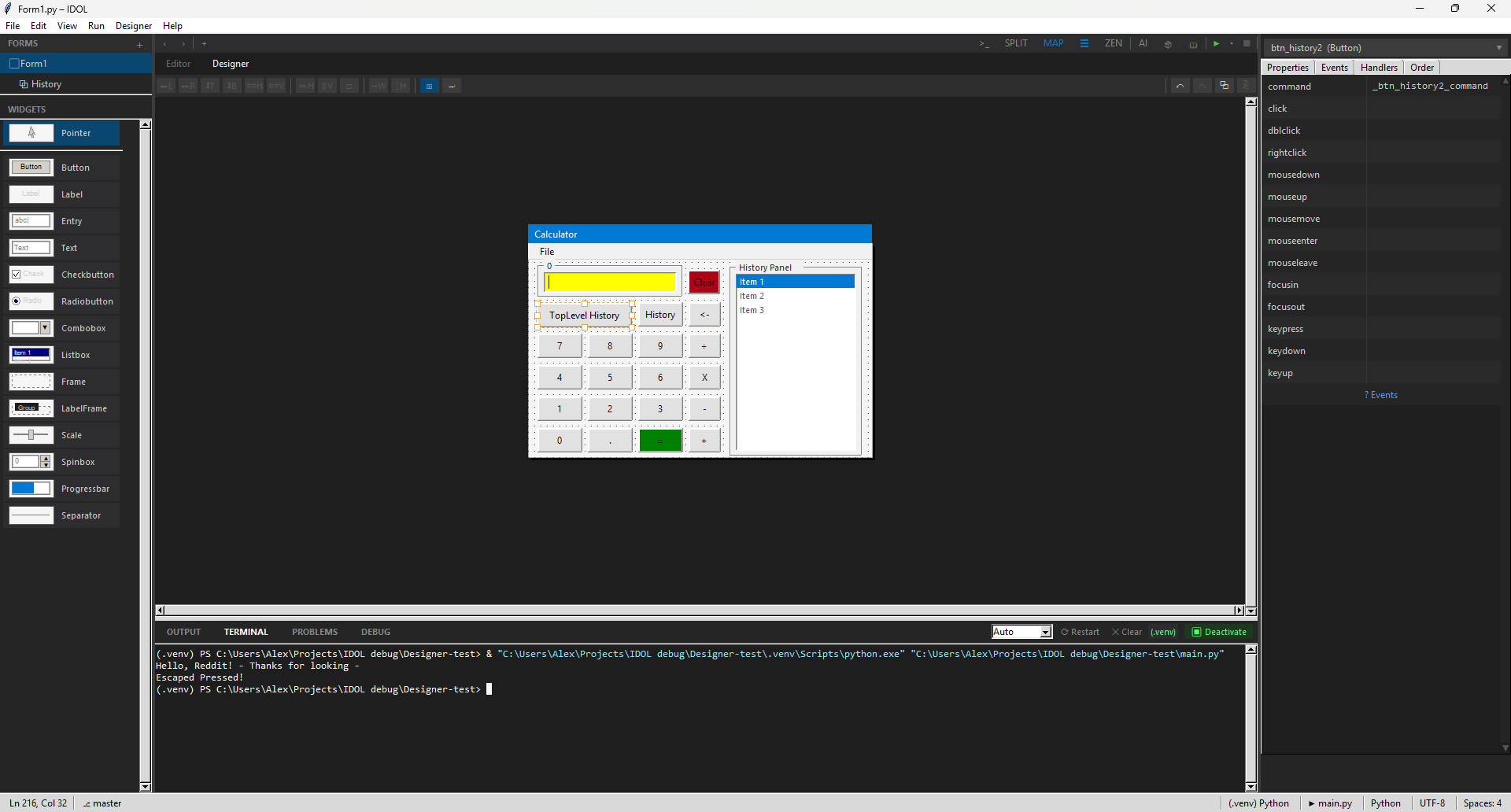Navigate forward with right chevron
The width and height of the screenshot is (1511, 812).
coord(183,44)
